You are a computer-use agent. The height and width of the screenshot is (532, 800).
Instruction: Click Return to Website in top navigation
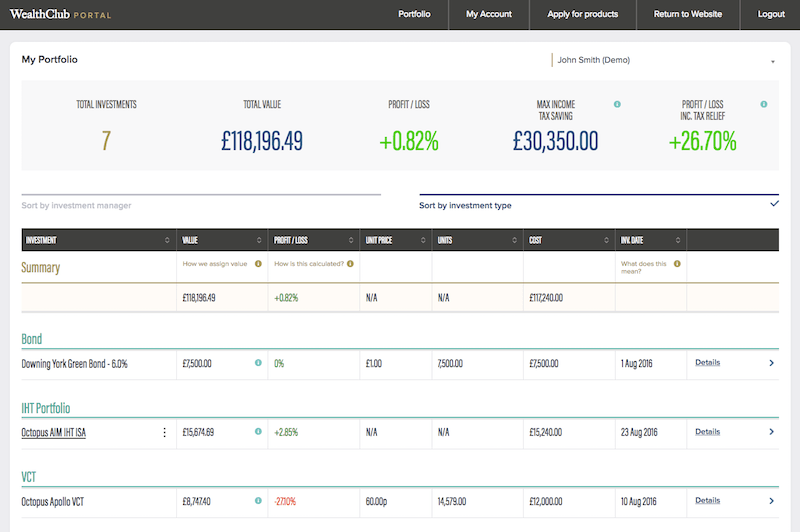point(688,14)
